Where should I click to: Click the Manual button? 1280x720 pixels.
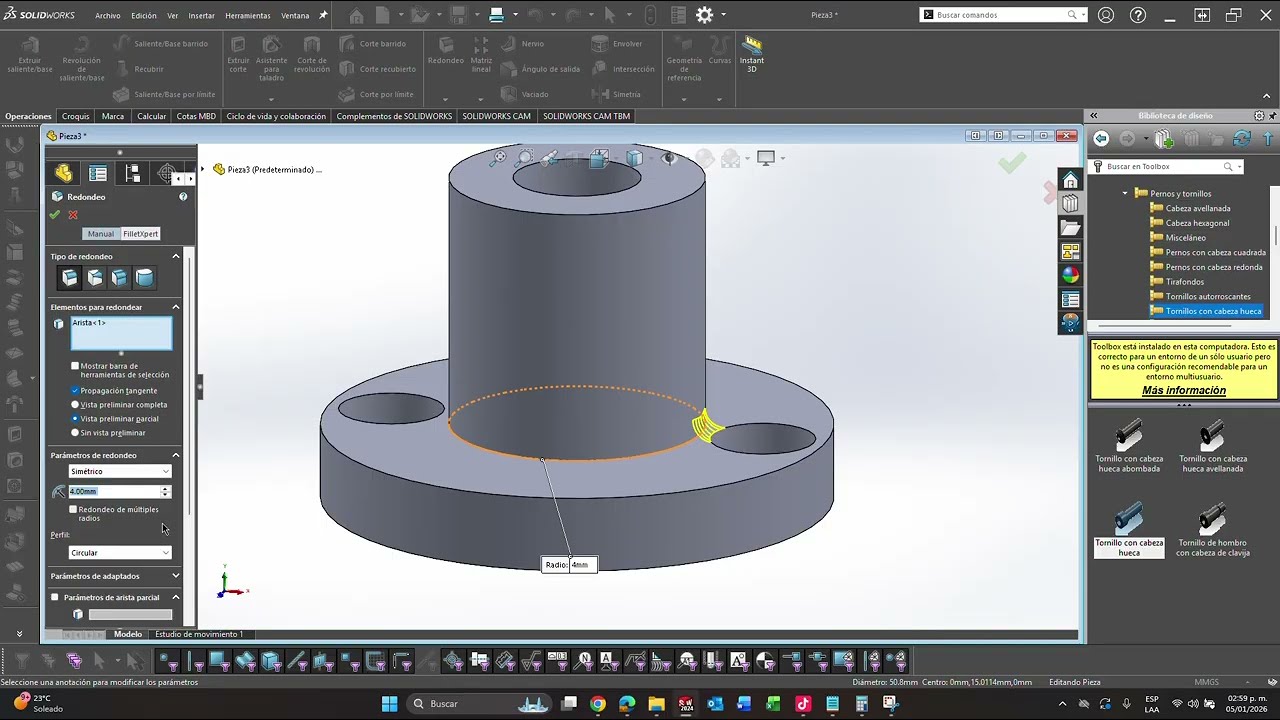click(x=101, y=233)
